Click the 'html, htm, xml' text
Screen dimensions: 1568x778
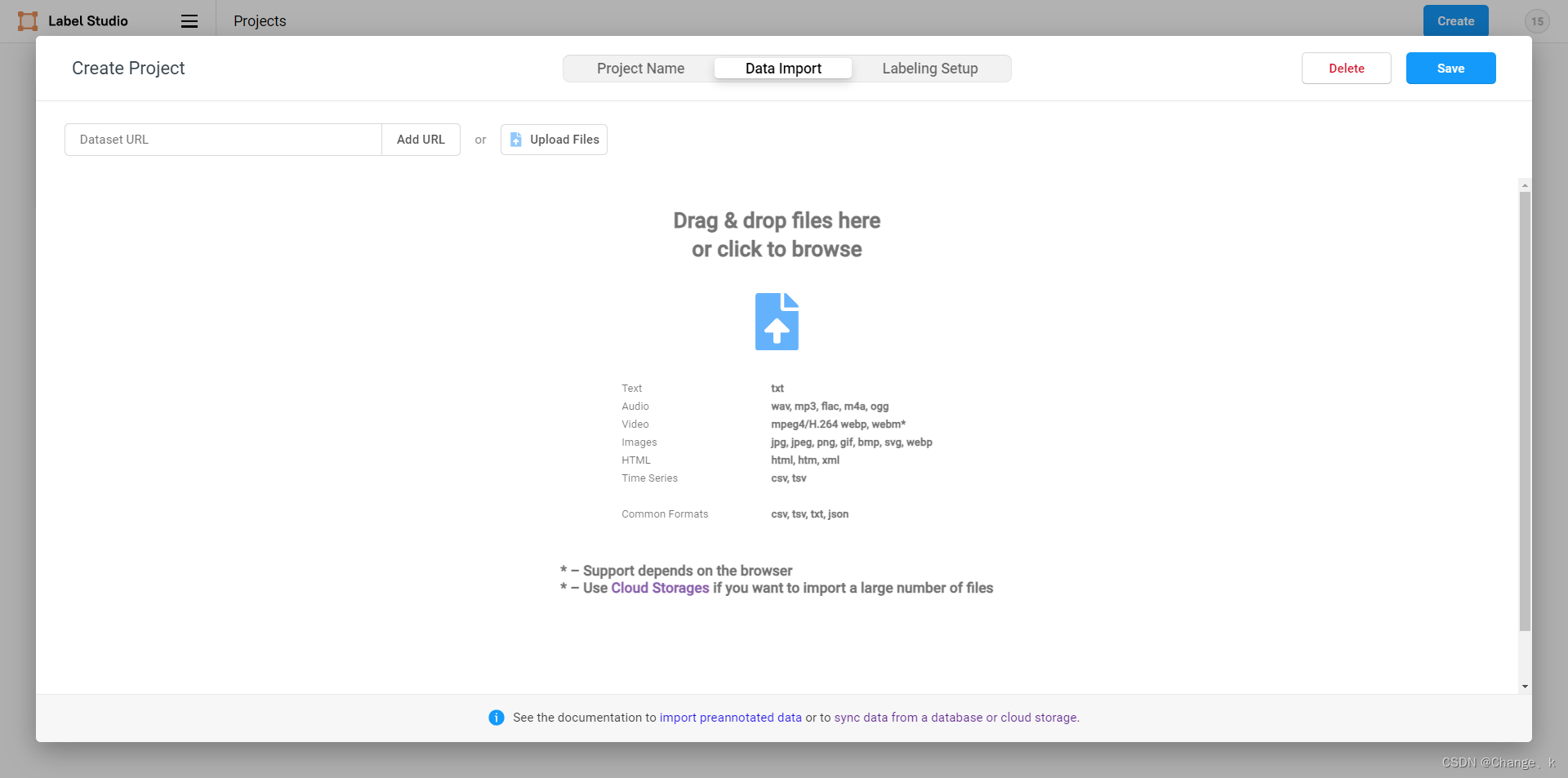[x=805, y=460]
